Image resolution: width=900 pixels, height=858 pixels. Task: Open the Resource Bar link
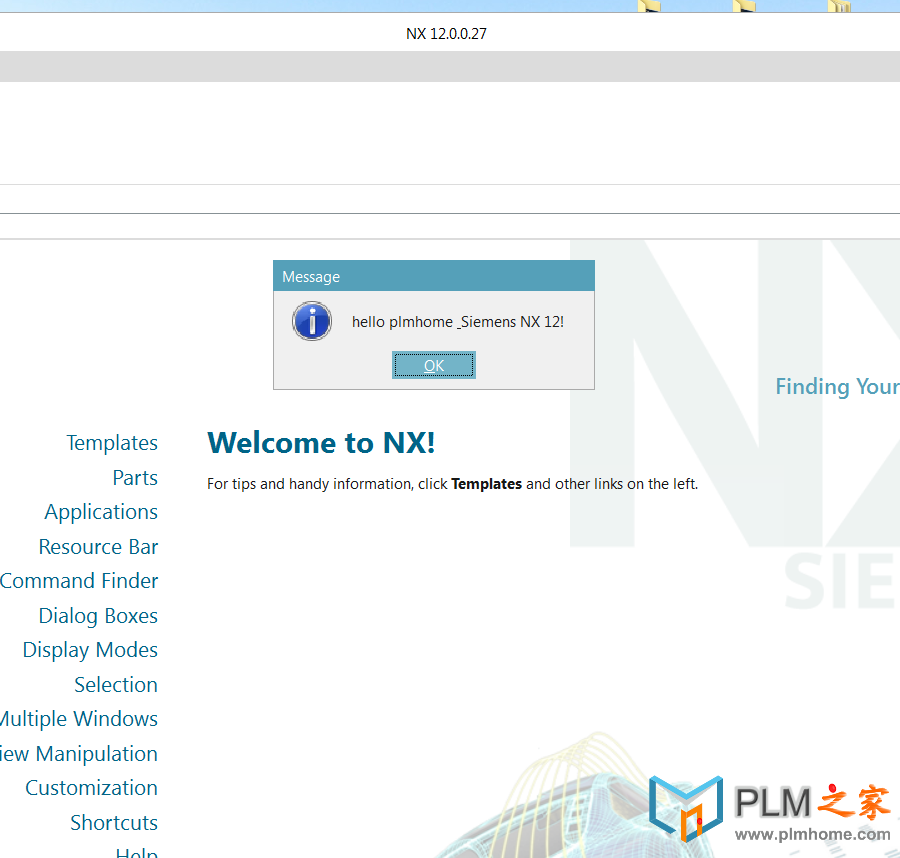tap(98, 547)
